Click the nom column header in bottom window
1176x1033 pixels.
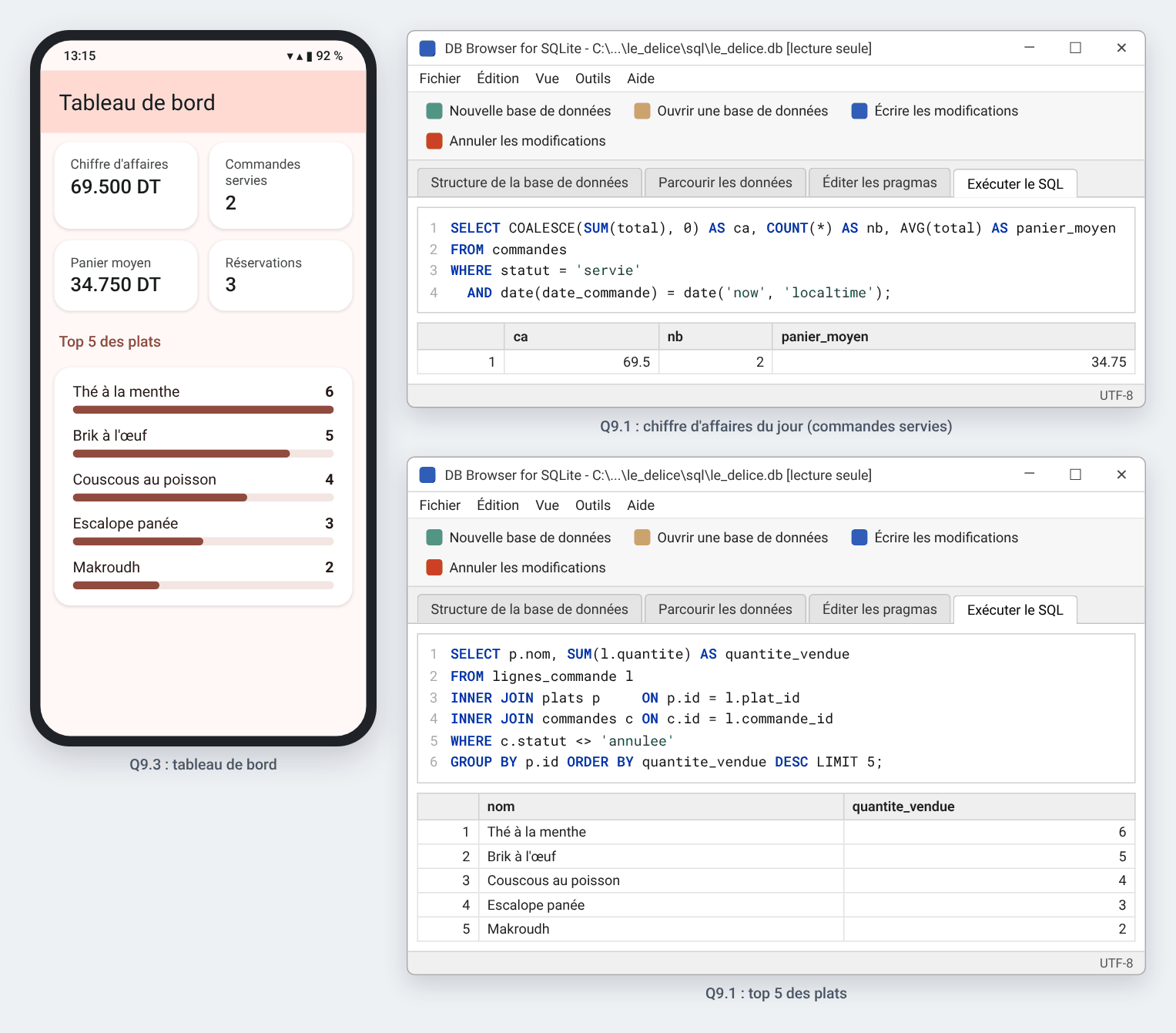coord(661,807)
